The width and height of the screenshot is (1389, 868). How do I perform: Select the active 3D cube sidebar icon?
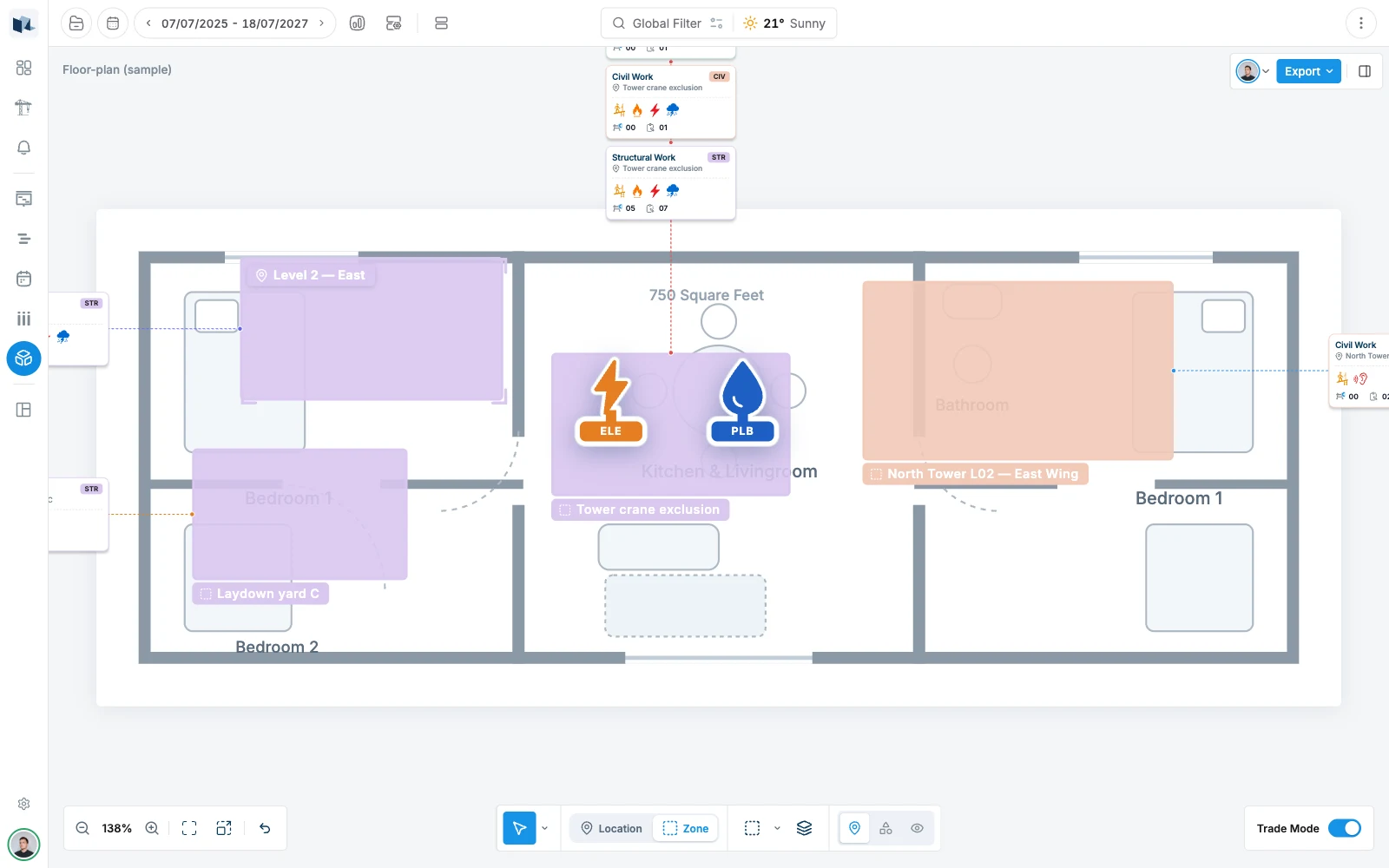pyautogui.click(x=23, y=358)
